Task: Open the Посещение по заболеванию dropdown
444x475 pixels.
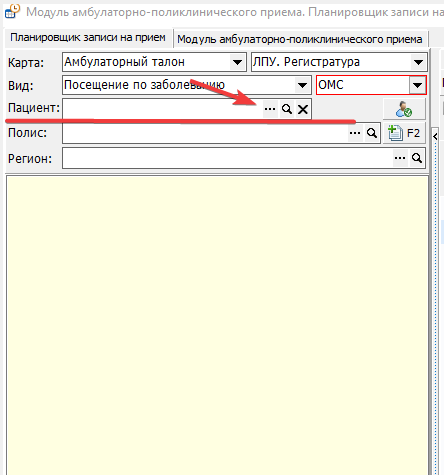Action: pyautogui.click(x=302, y=85)
